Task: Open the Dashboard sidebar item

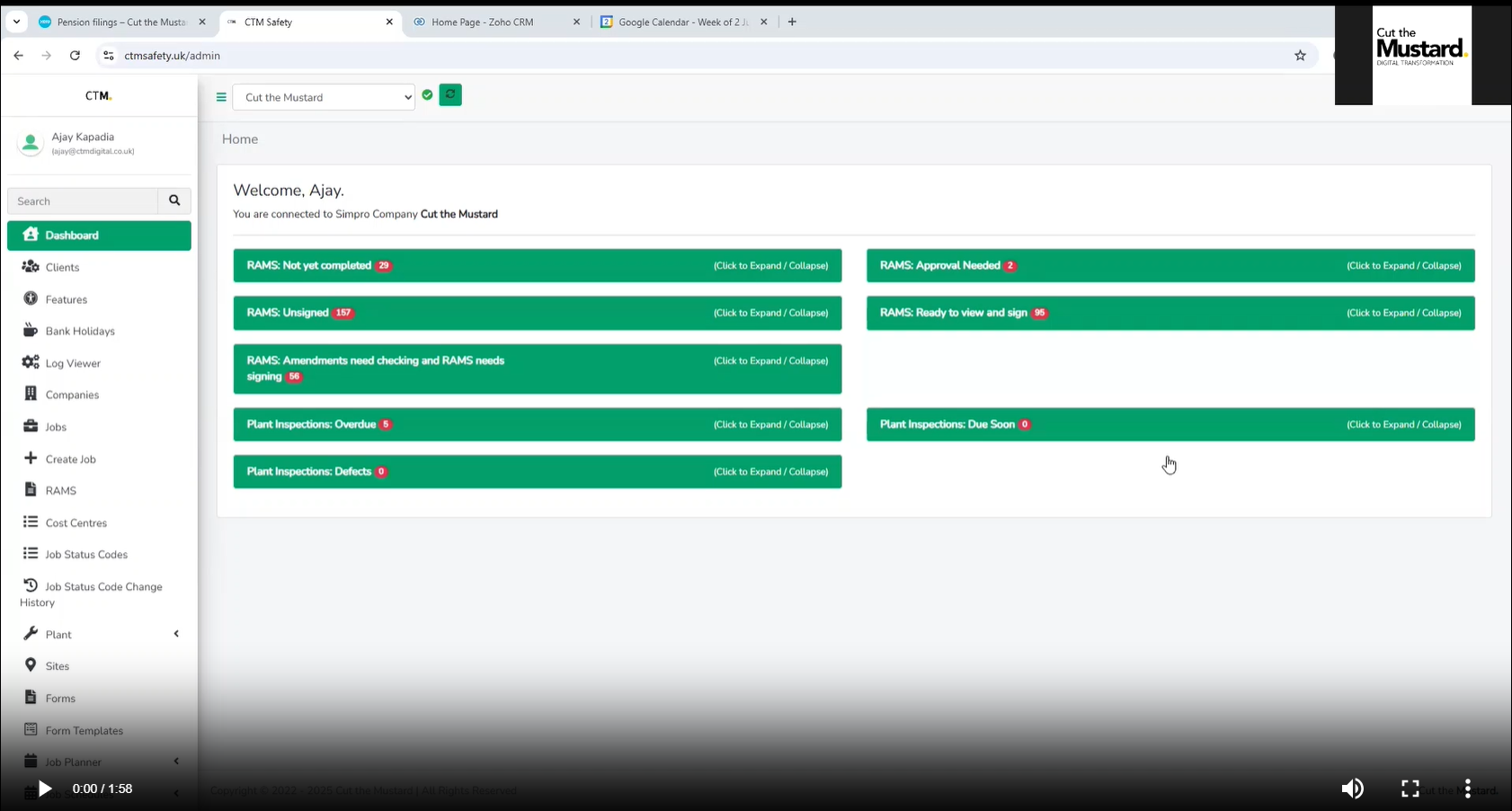Action: click(x=99, y=236)
